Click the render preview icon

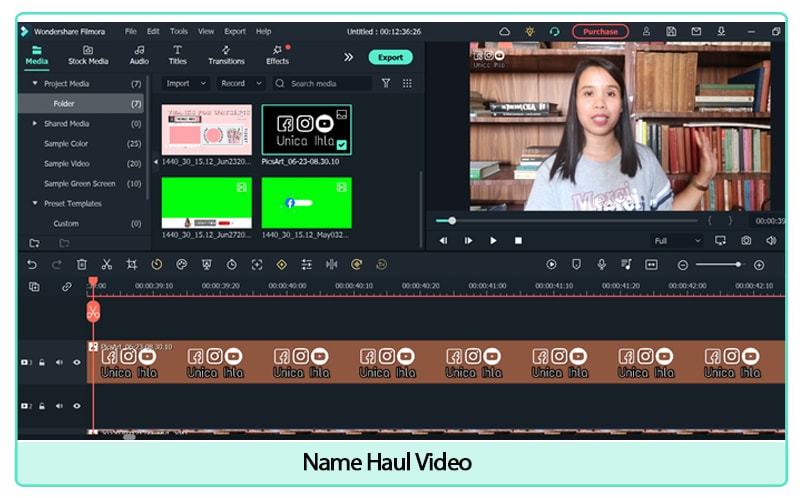[x=552, y=264]
